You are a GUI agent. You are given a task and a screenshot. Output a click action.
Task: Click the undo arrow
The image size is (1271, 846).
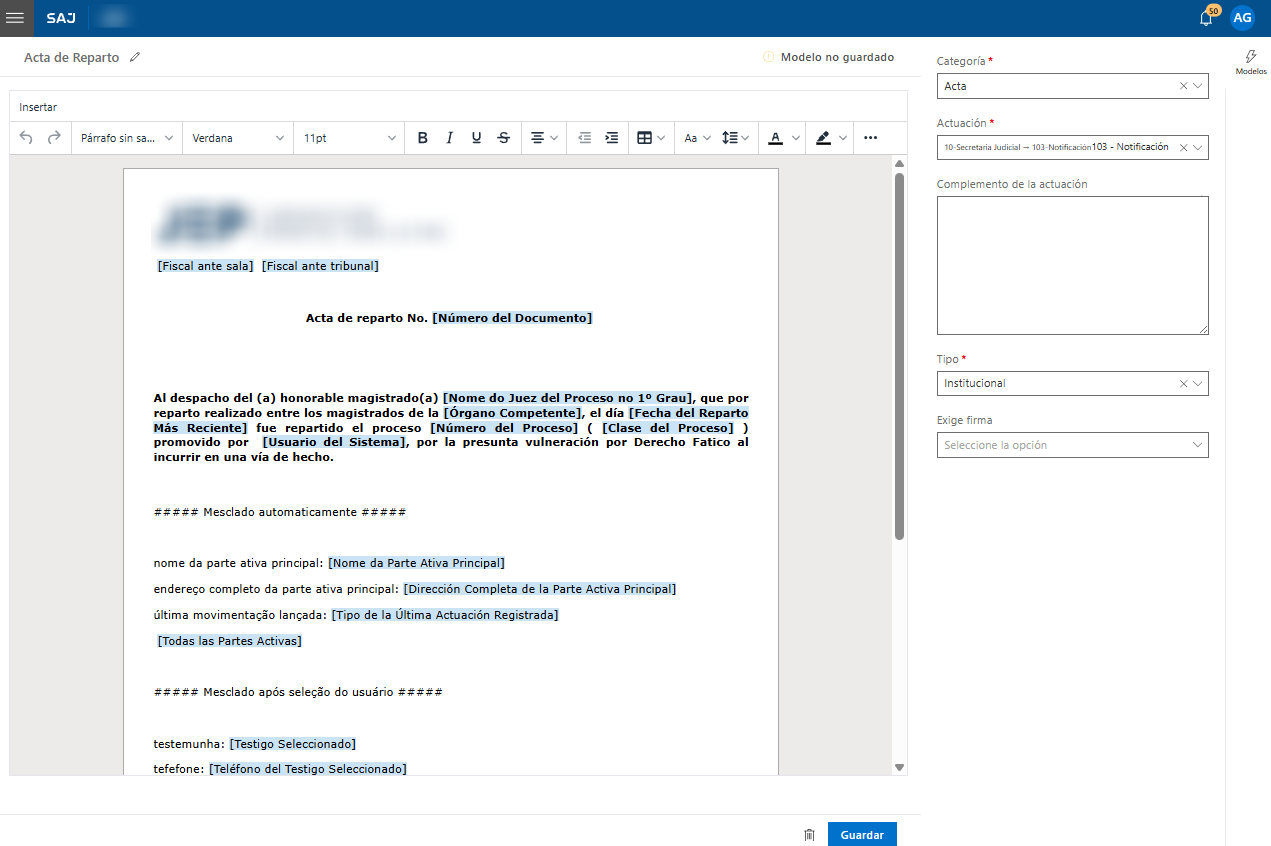(27, 138)
